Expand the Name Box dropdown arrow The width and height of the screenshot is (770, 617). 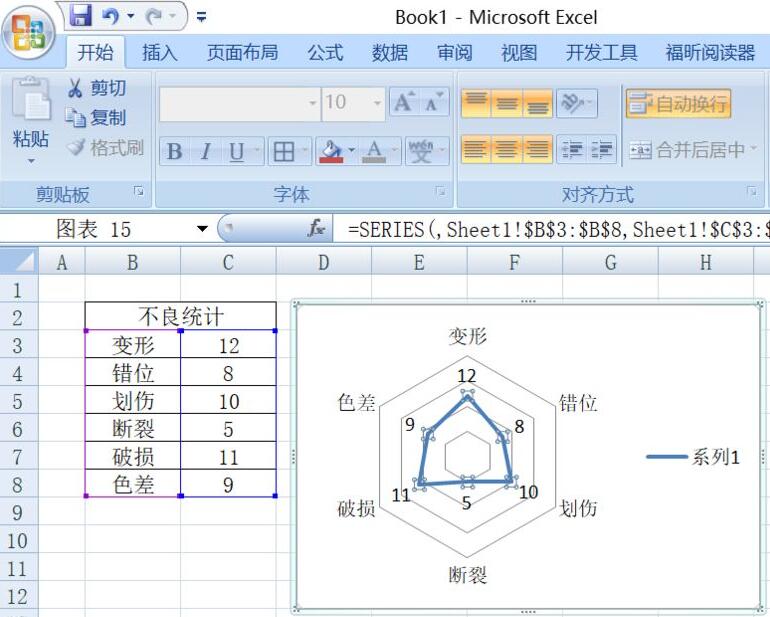[202, 229]
